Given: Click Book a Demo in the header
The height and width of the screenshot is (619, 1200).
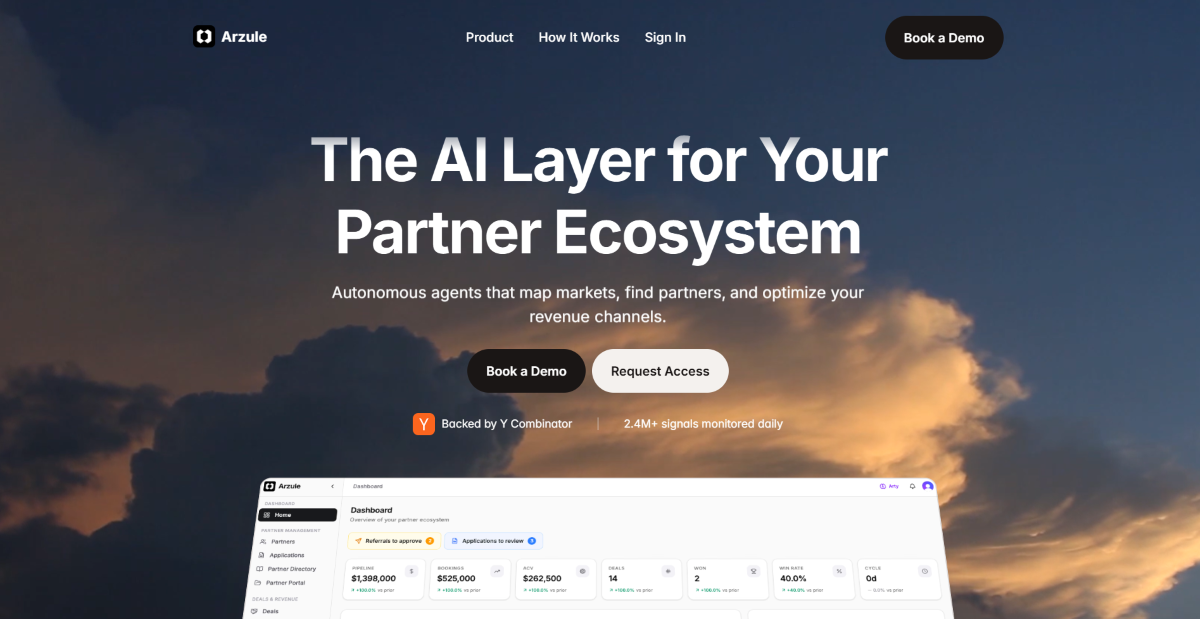Looking at the screenshot, I should click(x=944, y=38).
